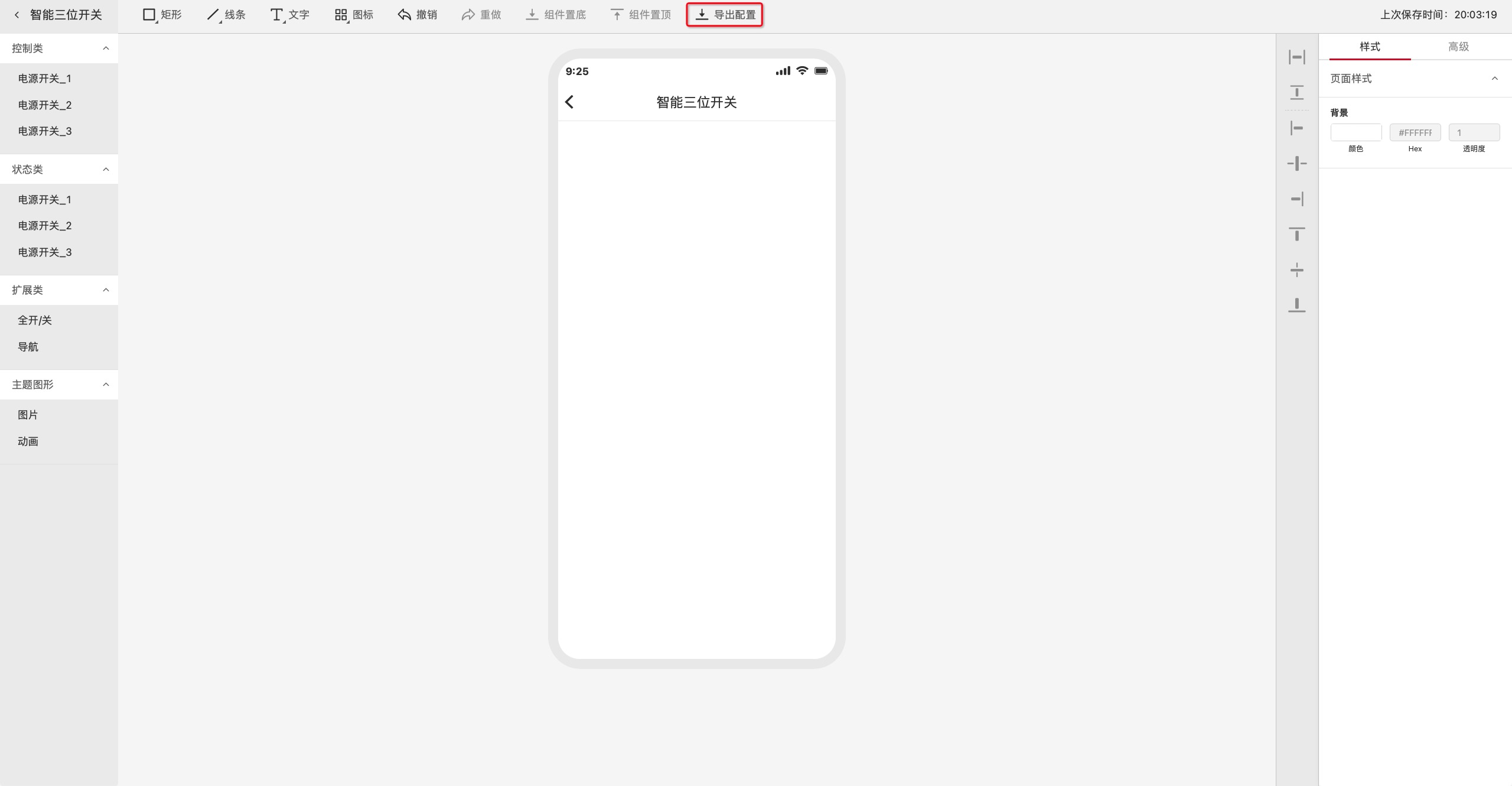Screen dimensions: 1512x786
Task: Collapse the 状态类 section
Action: (x=106, y=170)
